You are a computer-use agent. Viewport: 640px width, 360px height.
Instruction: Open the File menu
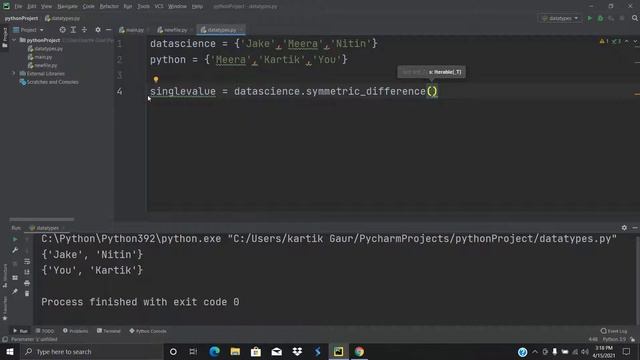(x=18, y=7)
